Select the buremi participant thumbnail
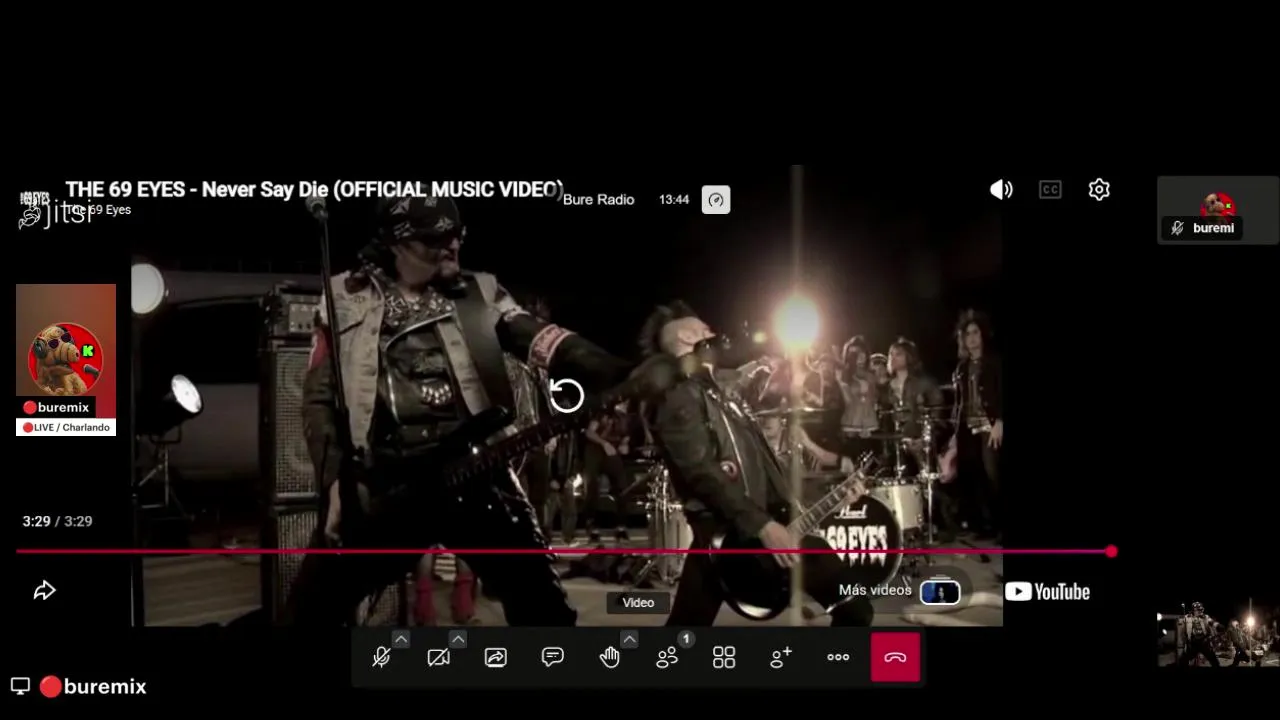The width and height of the screenshot is (1280, 720). tap(1217, 210)
